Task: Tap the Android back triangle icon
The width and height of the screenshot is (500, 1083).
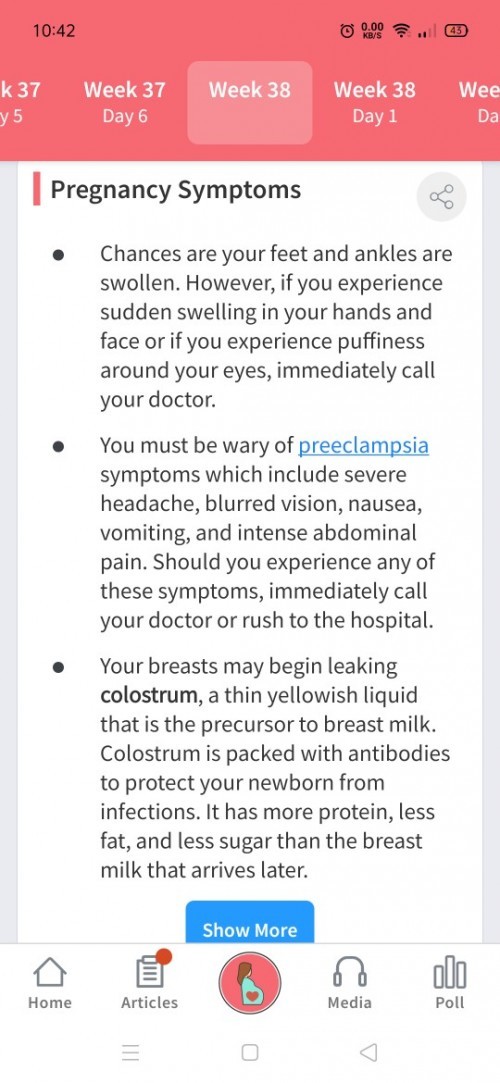Action: click(x=369, y=1052)
